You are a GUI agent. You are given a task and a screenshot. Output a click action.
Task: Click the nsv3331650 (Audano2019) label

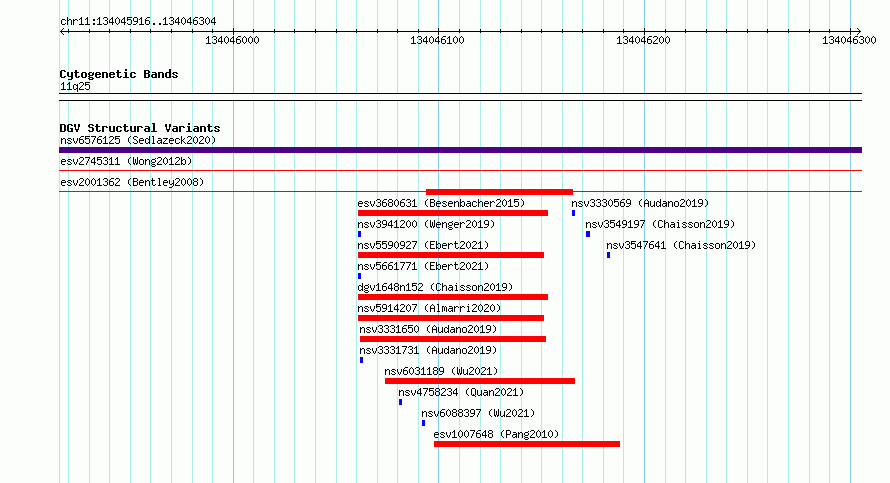(x=428, y=329)
